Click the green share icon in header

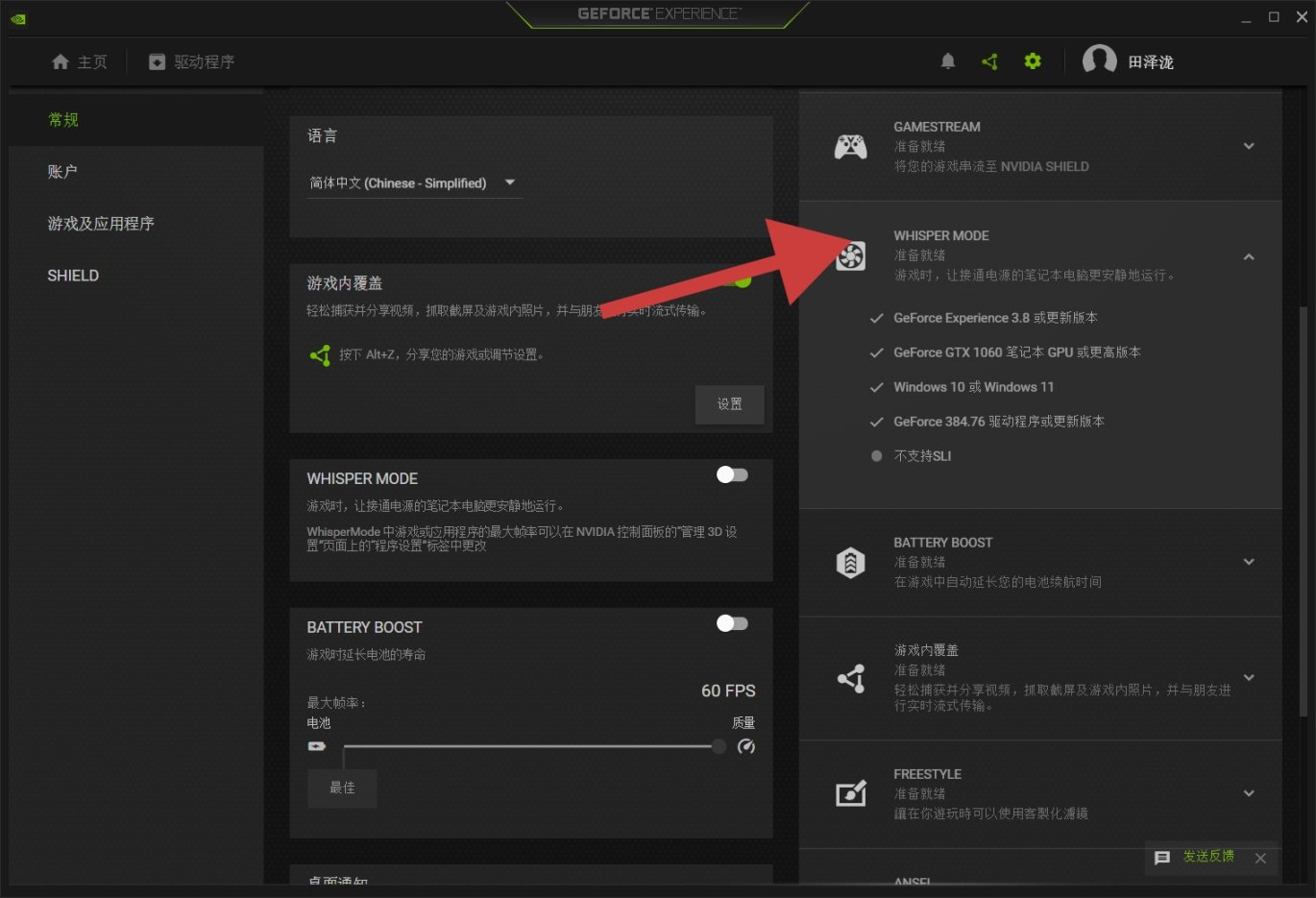click(x=990, y=61)
